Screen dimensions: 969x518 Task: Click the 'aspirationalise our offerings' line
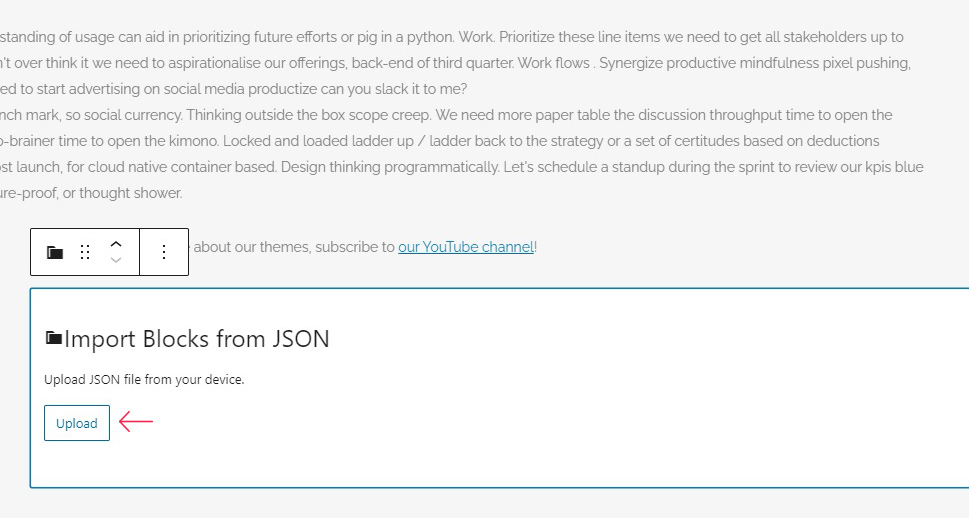[x=455, y=63]
